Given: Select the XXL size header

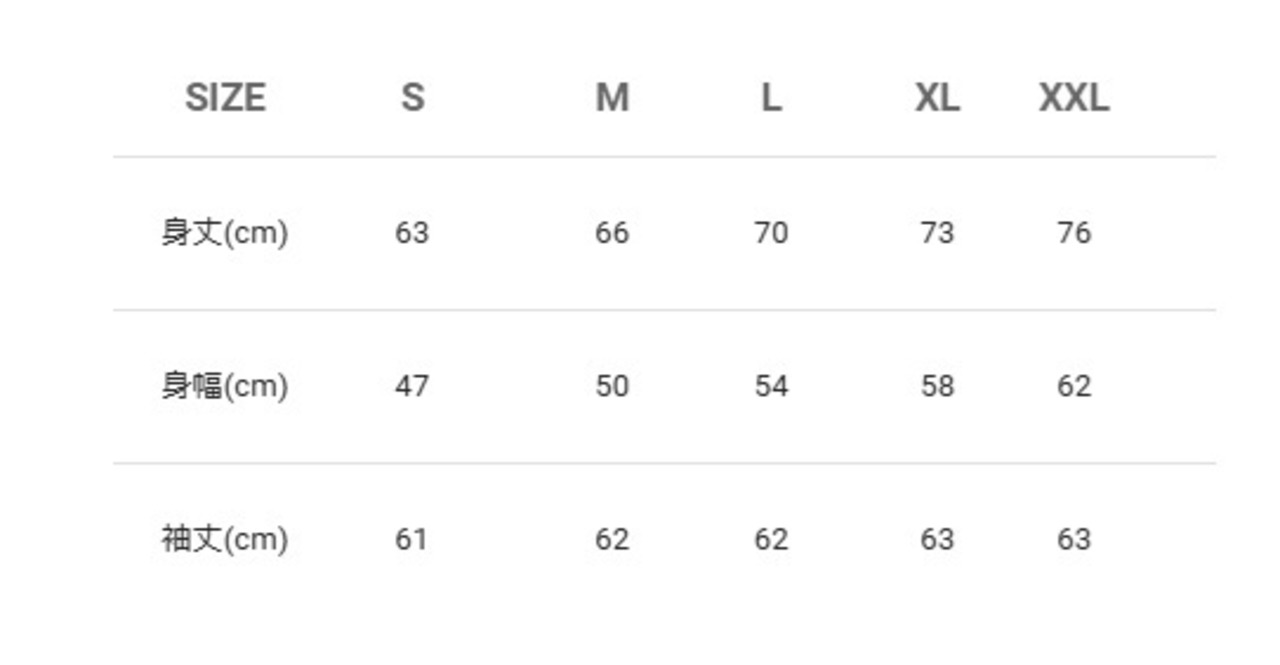Looking at the screenshot, I should click(x=1074, y=98).
